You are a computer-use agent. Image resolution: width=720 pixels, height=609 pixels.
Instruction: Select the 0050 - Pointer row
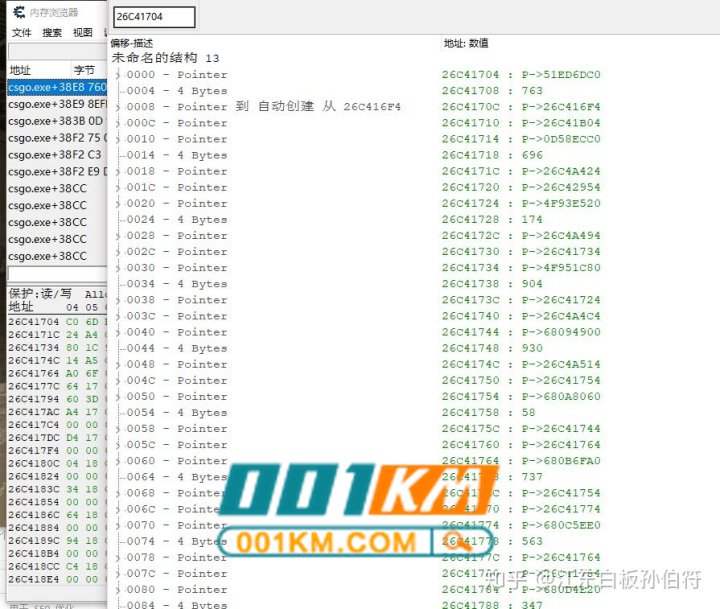177,396
